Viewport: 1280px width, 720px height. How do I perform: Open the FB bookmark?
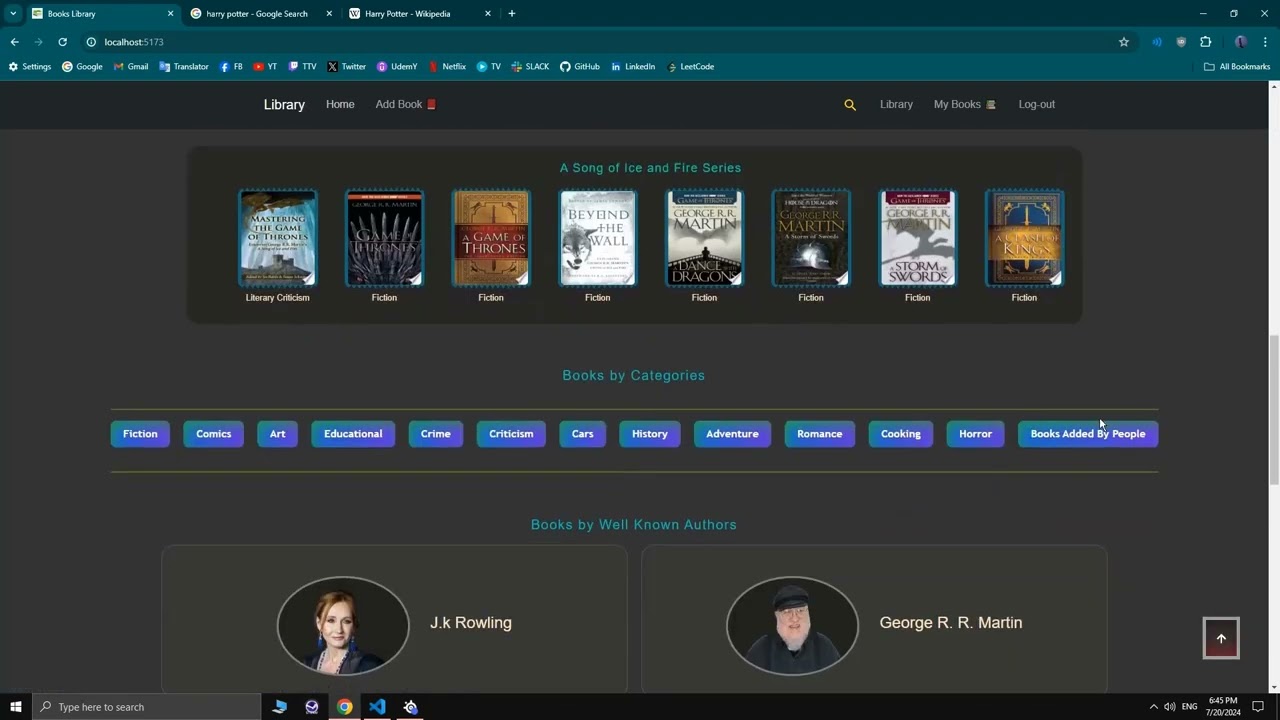point(231,67)
